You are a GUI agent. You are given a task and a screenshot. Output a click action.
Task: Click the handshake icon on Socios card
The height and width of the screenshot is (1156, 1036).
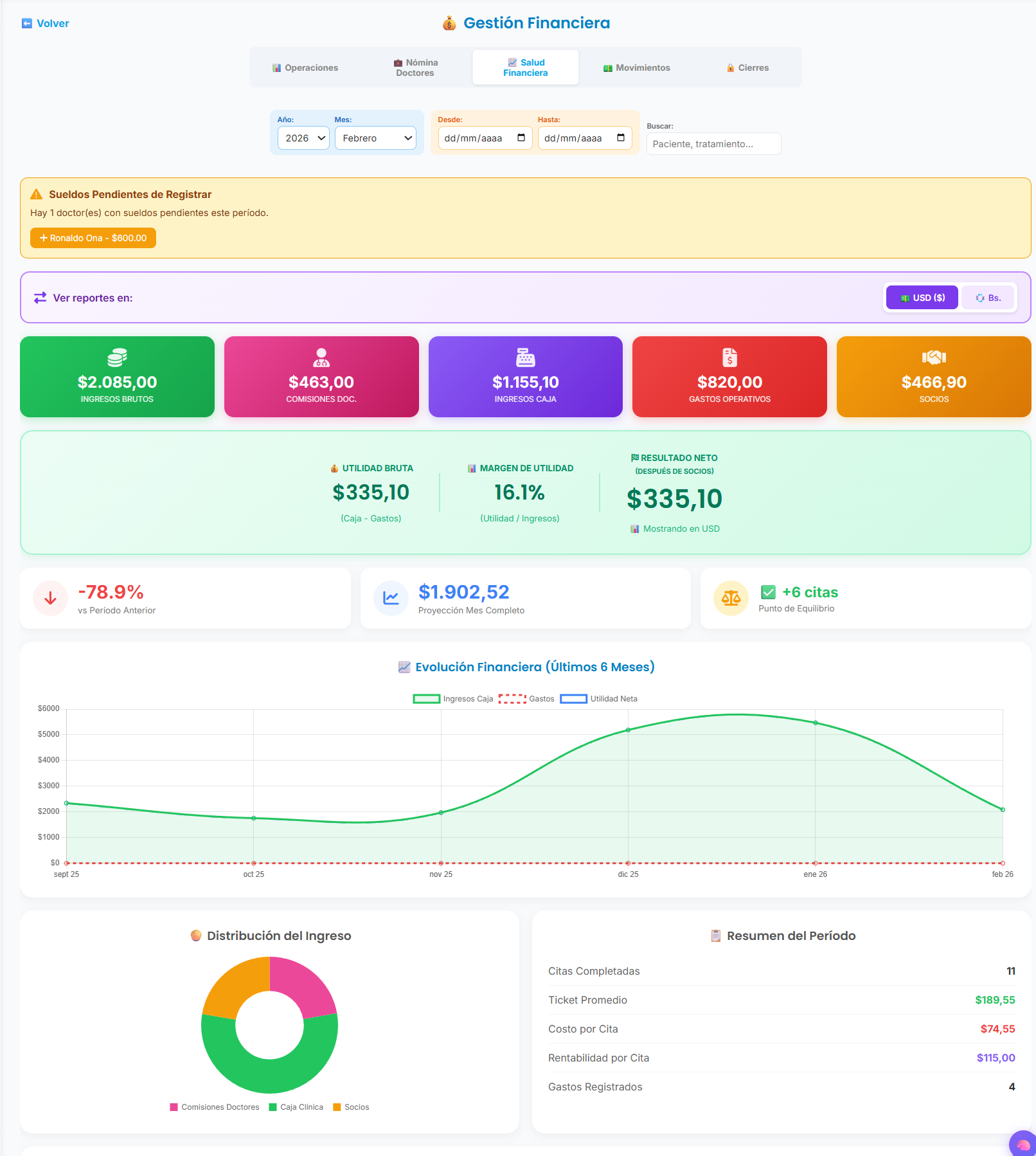point(933,358)
